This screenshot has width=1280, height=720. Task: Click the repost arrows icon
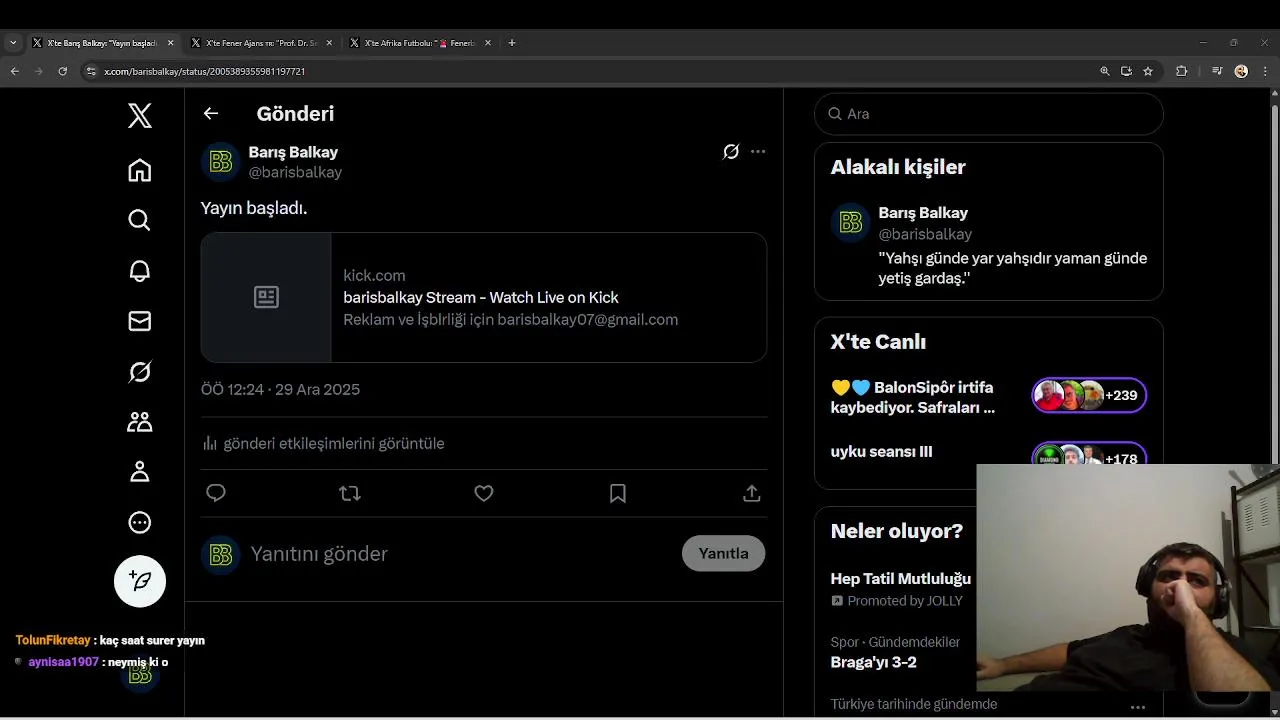(x=350, y=493)
